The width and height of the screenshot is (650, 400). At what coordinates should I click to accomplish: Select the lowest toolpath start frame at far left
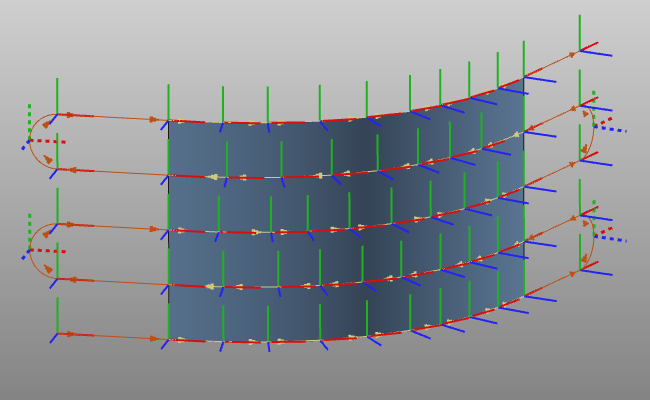[57, 333]
